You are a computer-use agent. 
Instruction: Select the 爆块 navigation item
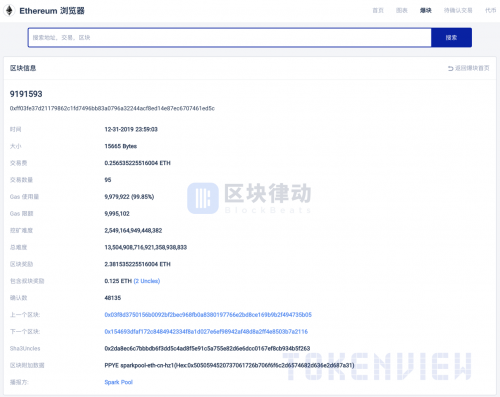pyautogui.click(x=426, y=10)
